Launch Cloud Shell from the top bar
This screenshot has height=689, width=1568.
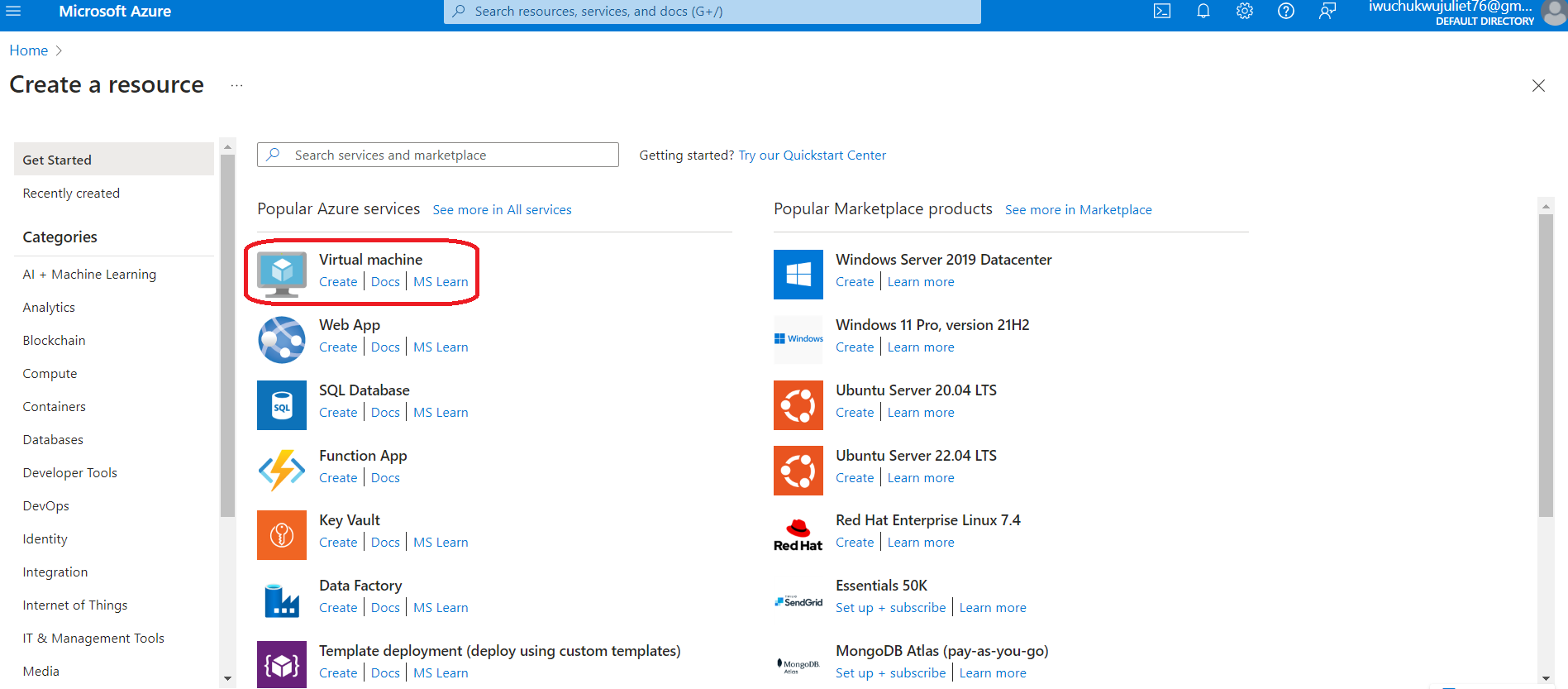coord(1162,12)
